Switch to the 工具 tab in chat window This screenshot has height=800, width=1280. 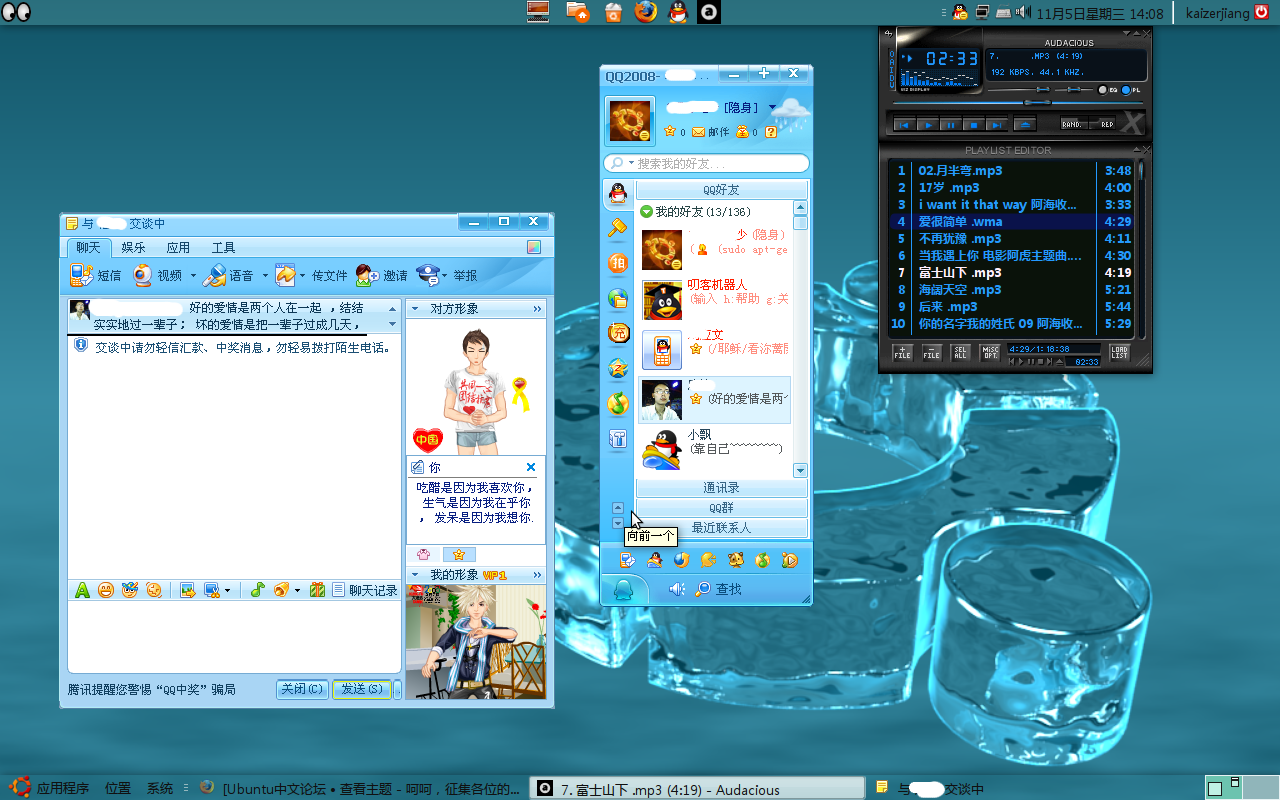tap(223, 248)
